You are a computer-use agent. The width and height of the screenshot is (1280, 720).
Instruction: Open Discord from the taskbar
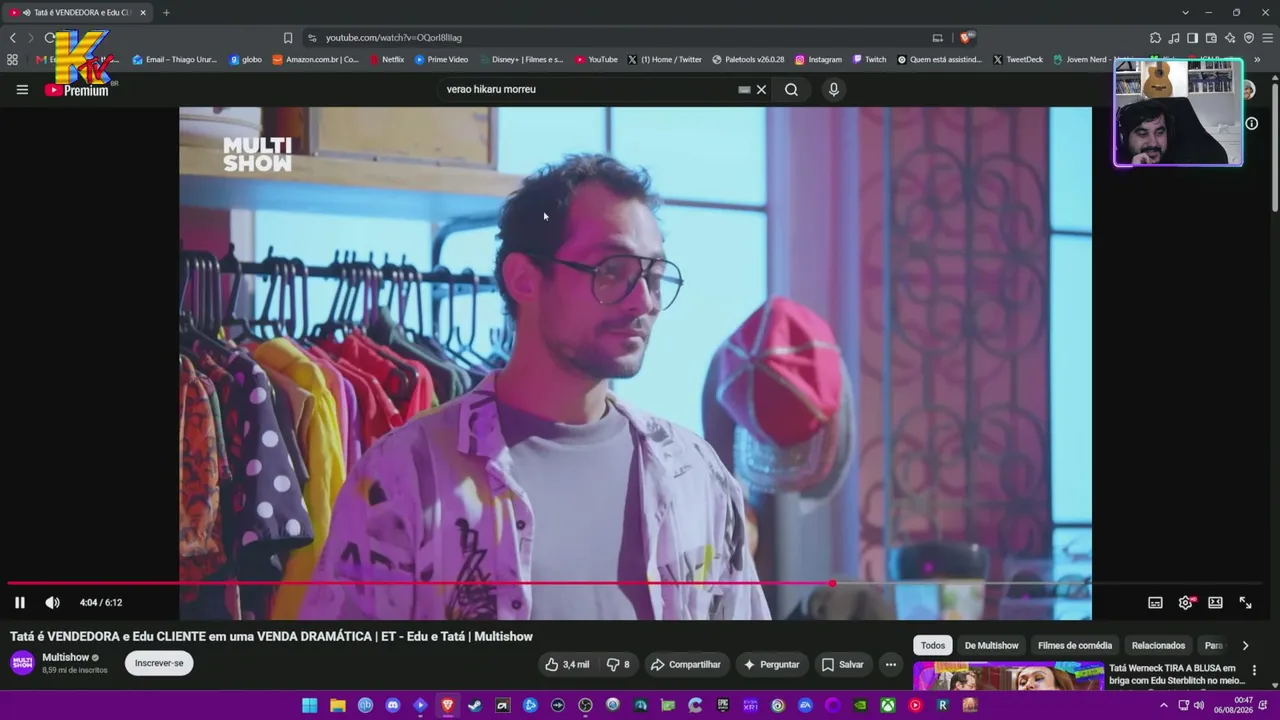click(x=393, y=706)
